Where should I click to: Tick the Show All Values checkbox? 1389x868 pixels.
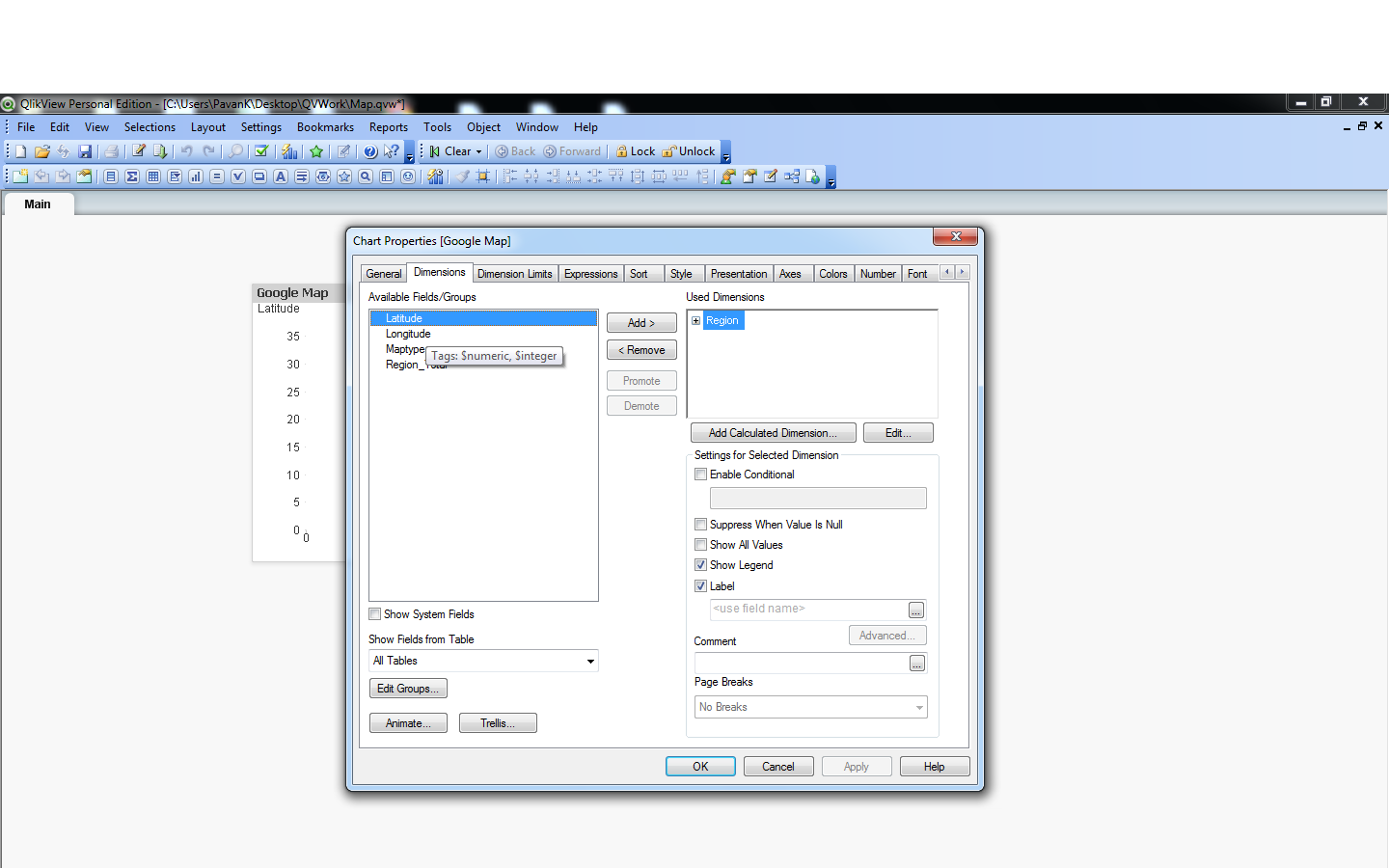pyautogui.click(x=701, y=545)
